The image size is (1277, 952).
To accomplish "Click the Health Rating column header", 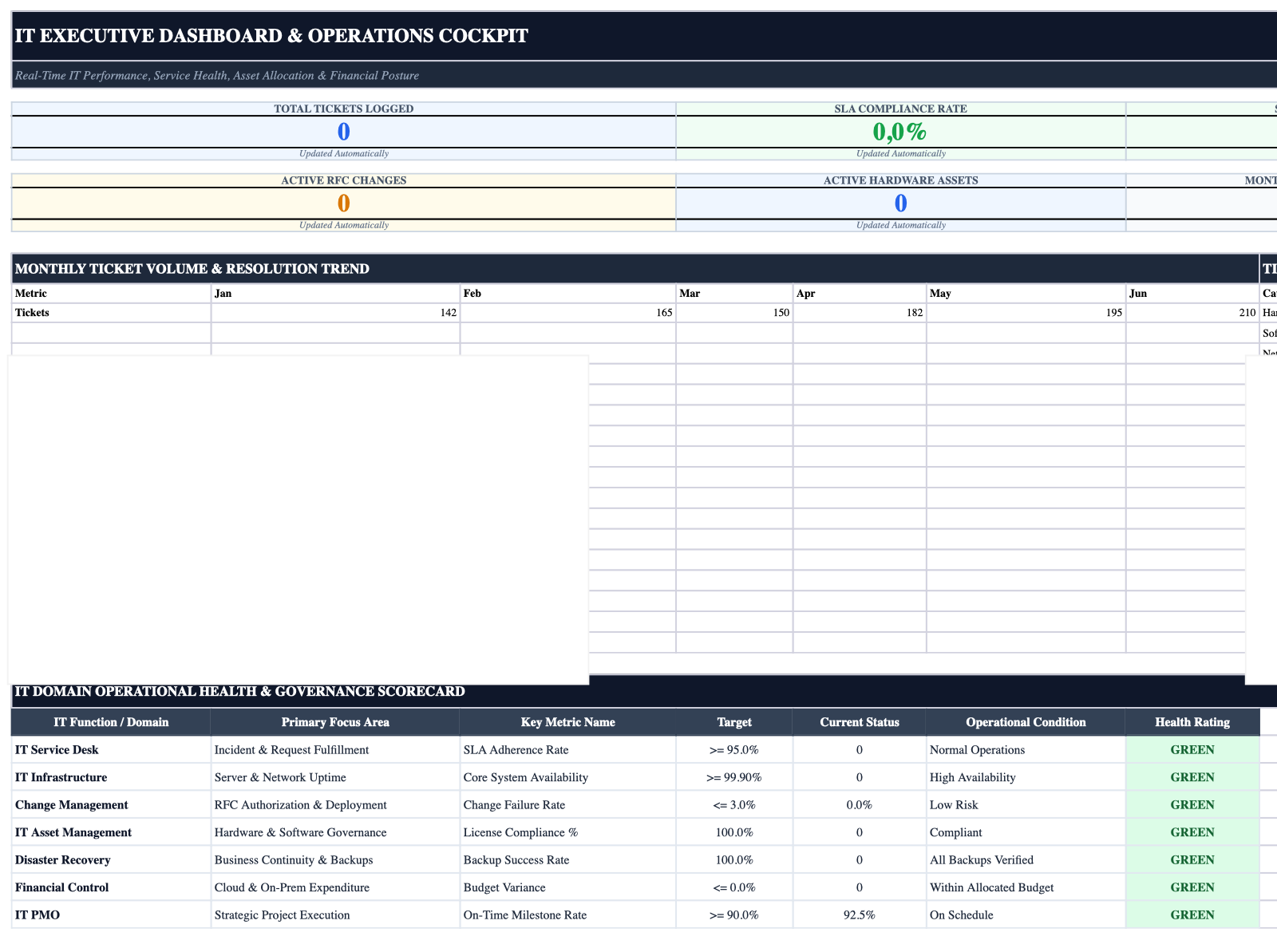I will click(x=1192, y=722).
